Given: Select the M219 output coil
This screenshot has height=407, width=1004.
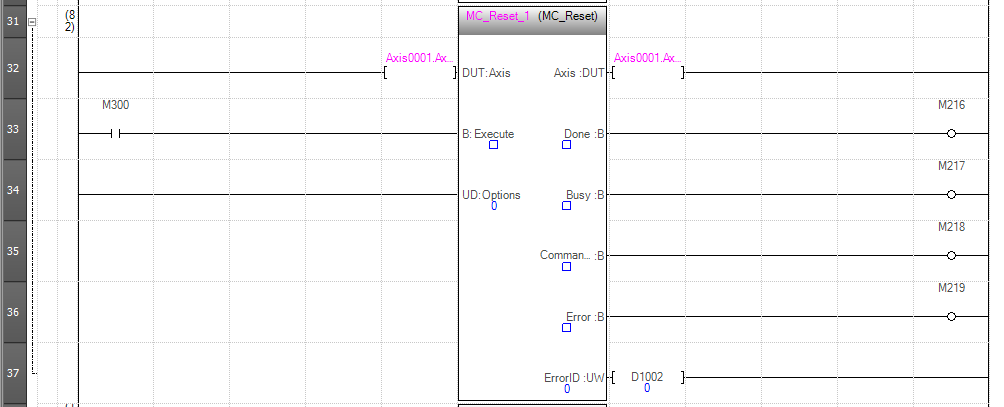Looking at the screenshot, I should coord(951,316).
